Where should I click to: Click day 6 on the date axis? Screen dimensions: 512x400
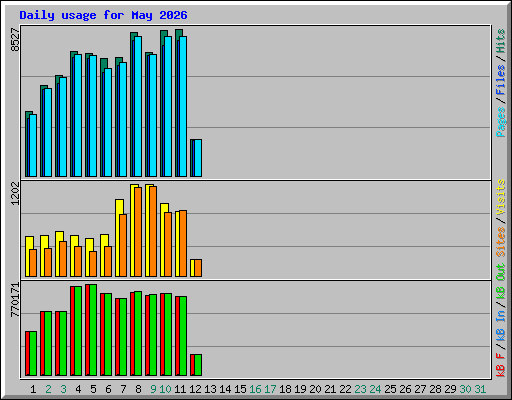(x=108, y=389)
